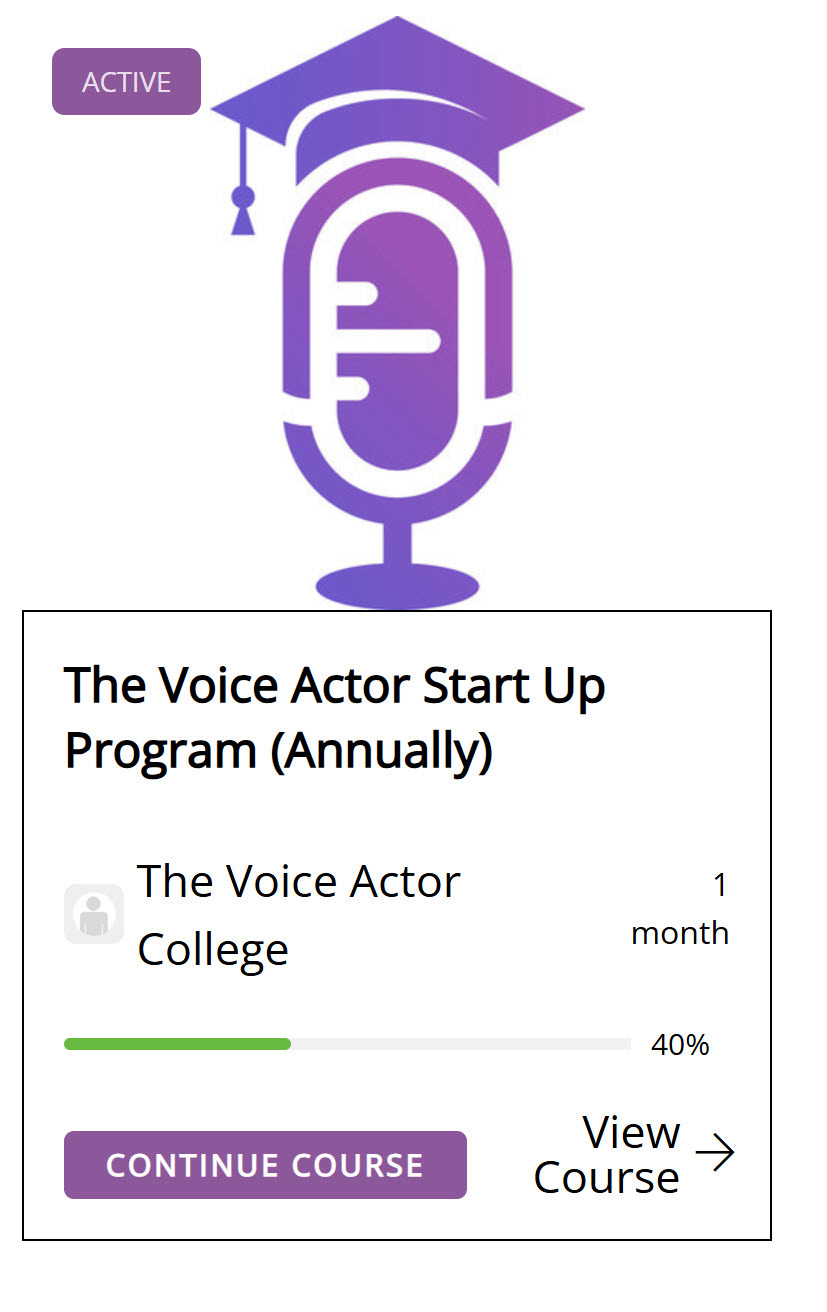827x1312 pixels.
Task: Click the right arrow beside View Course
Action: click(x=715, y=1153)
